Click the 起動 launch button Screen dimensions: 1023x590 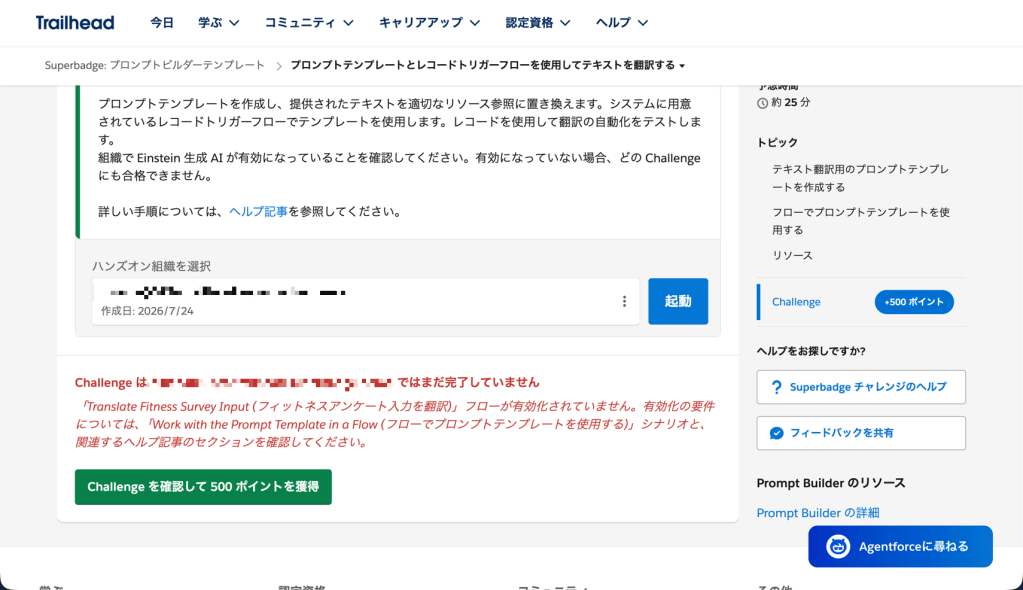(x=678, y=301)
